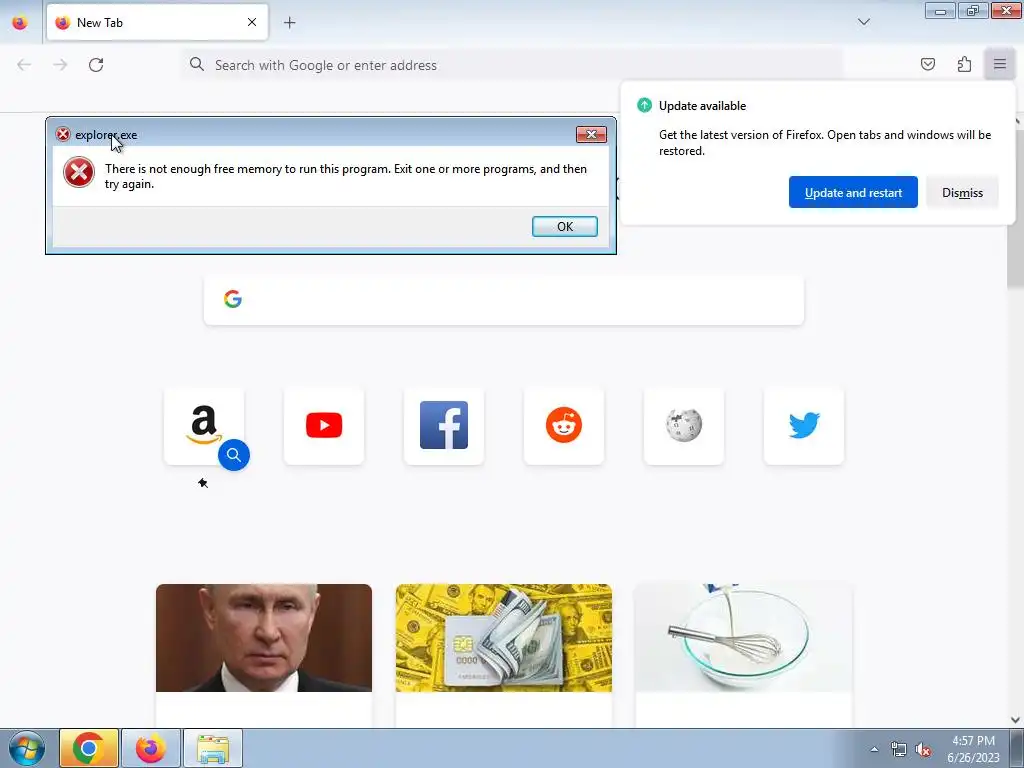Screen dimensions: 1024x768
Task: Click the error icon in dialog title
Action: pyautogui.click(x=63, y=135)
